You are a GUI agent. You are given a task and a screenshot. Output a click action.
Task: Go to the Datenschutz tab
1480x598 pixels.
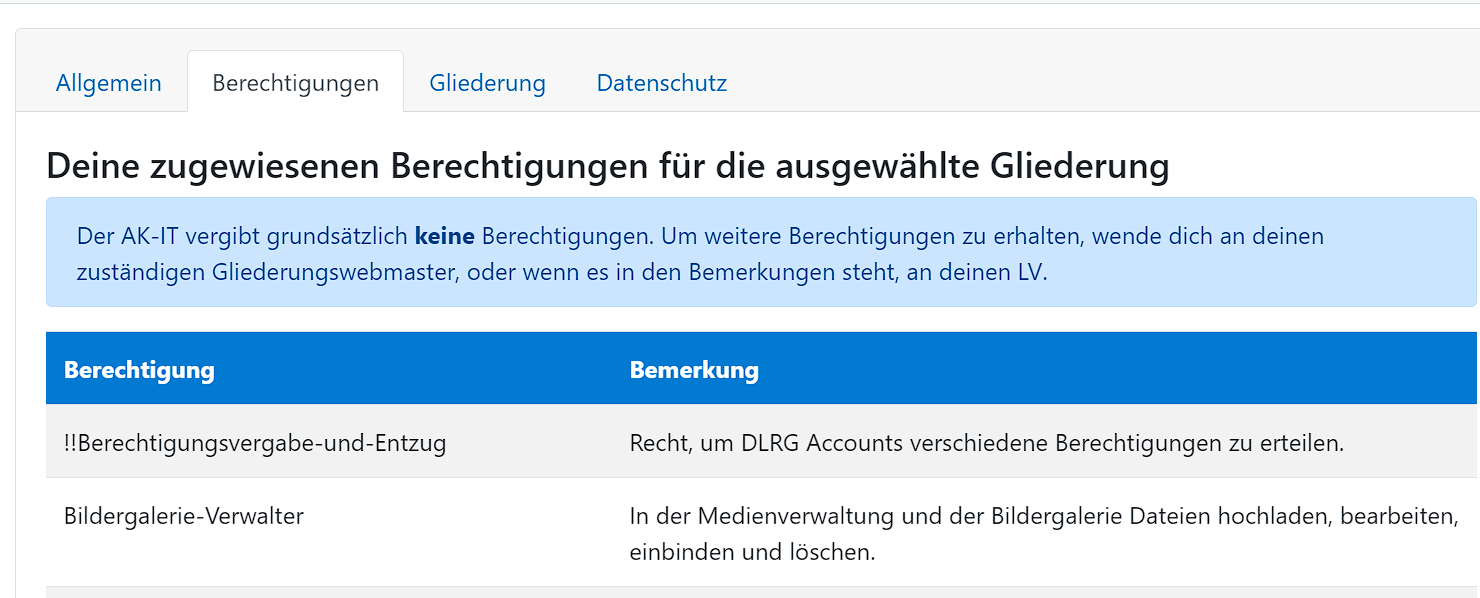pos(661,83)
